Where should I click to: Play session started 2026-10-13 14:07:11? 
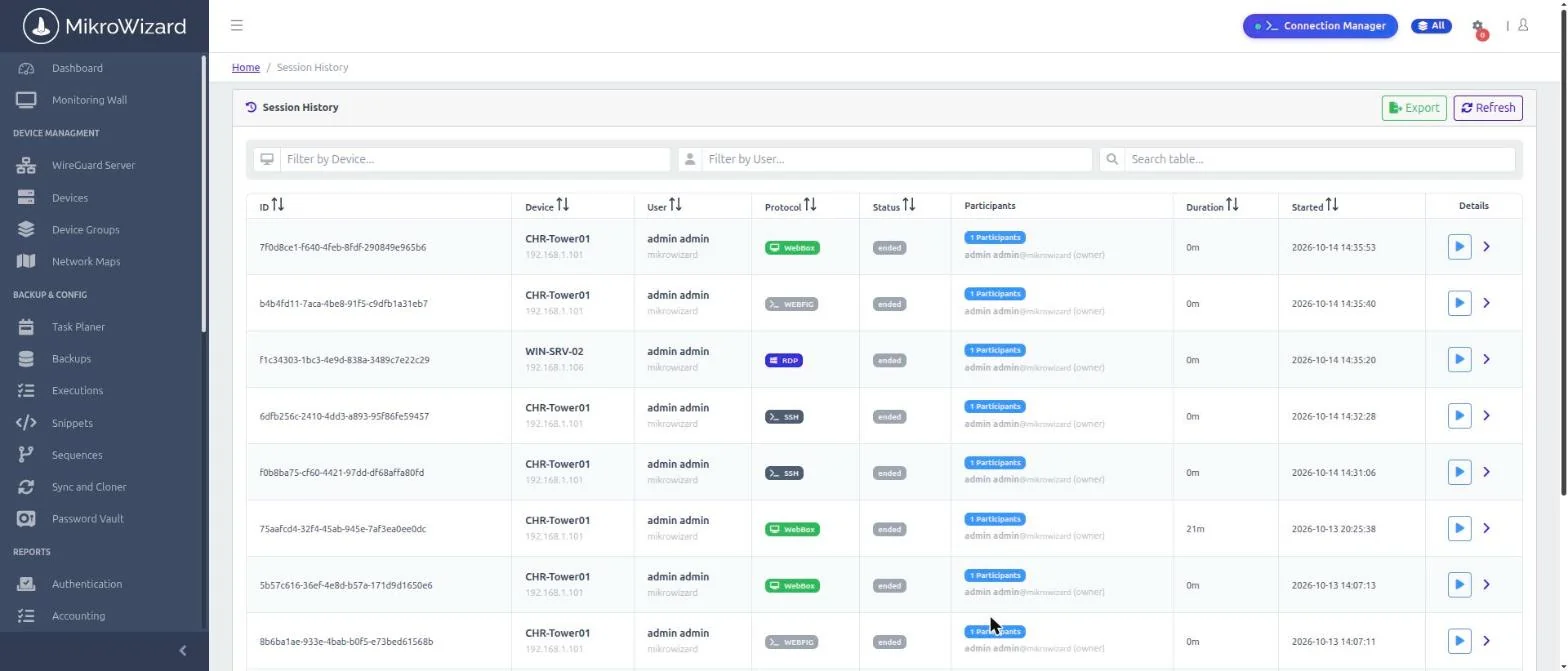pos(1459,641)
